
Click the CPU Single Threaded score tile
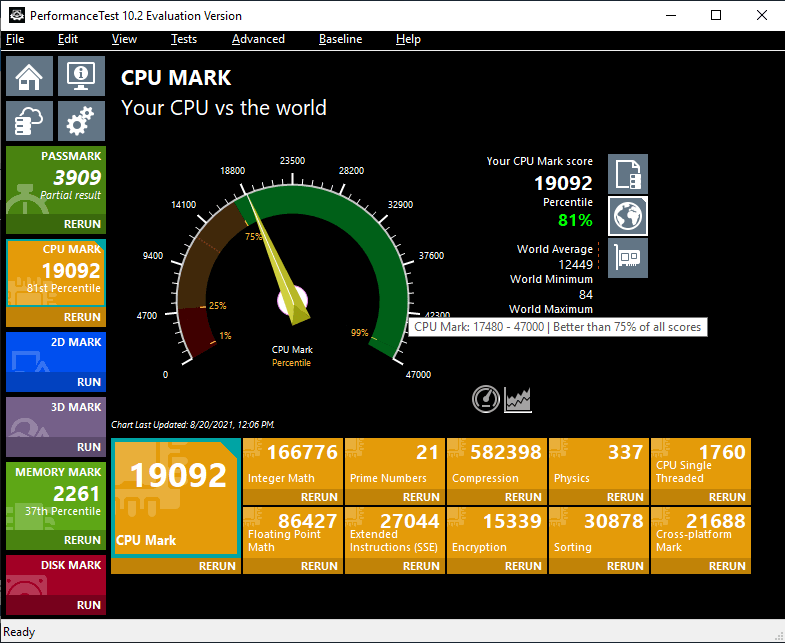click(x=700, y=464)
